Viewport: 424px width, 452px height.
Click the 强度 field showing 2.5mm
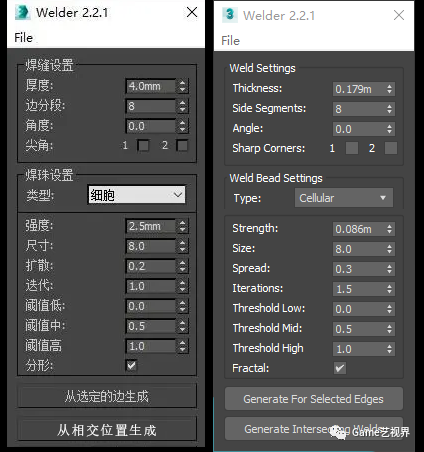(x=151, y=226)
